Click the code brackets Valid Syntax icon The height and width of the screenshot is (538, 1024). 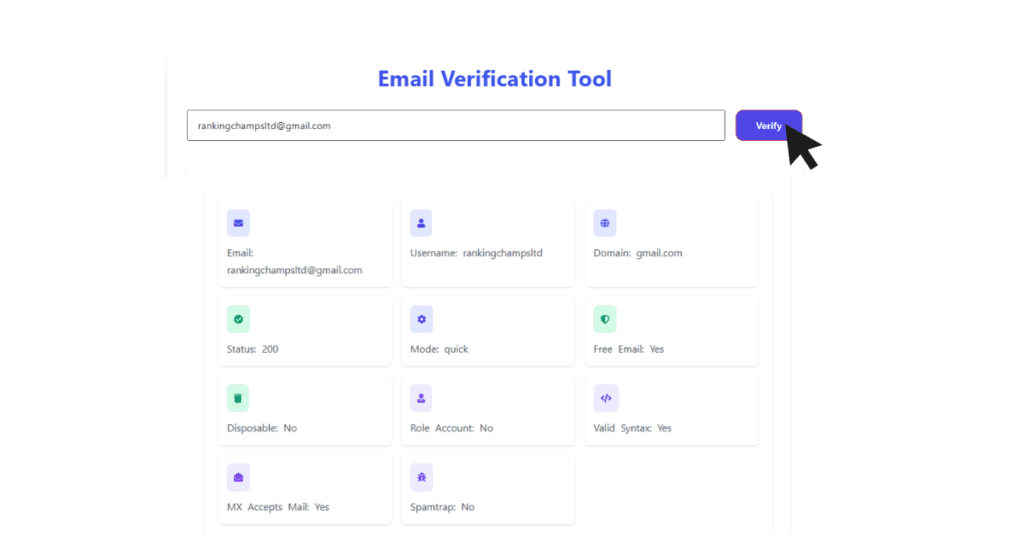tap(606, 398)
